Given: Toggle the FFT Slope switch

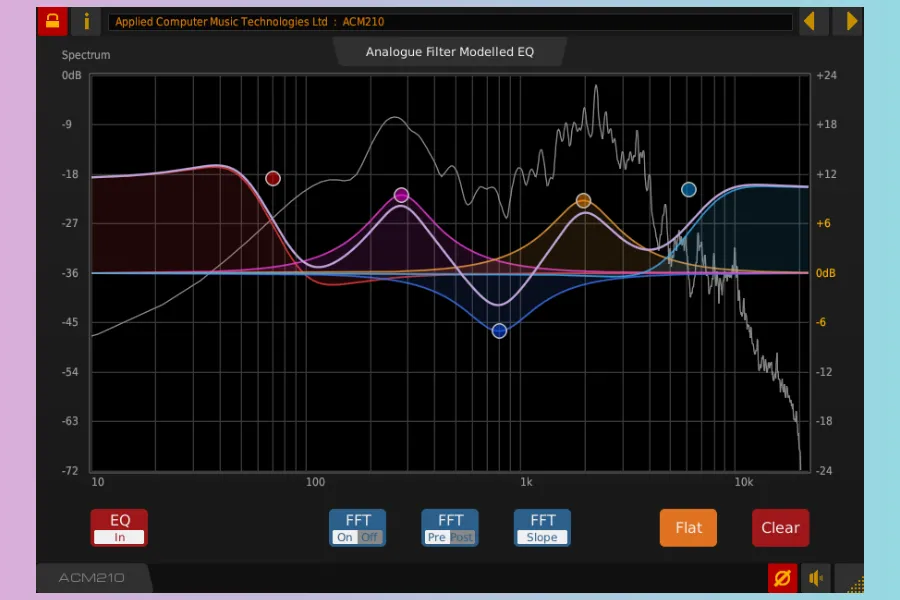Looking at the screenshot, I should click(542, 528).
